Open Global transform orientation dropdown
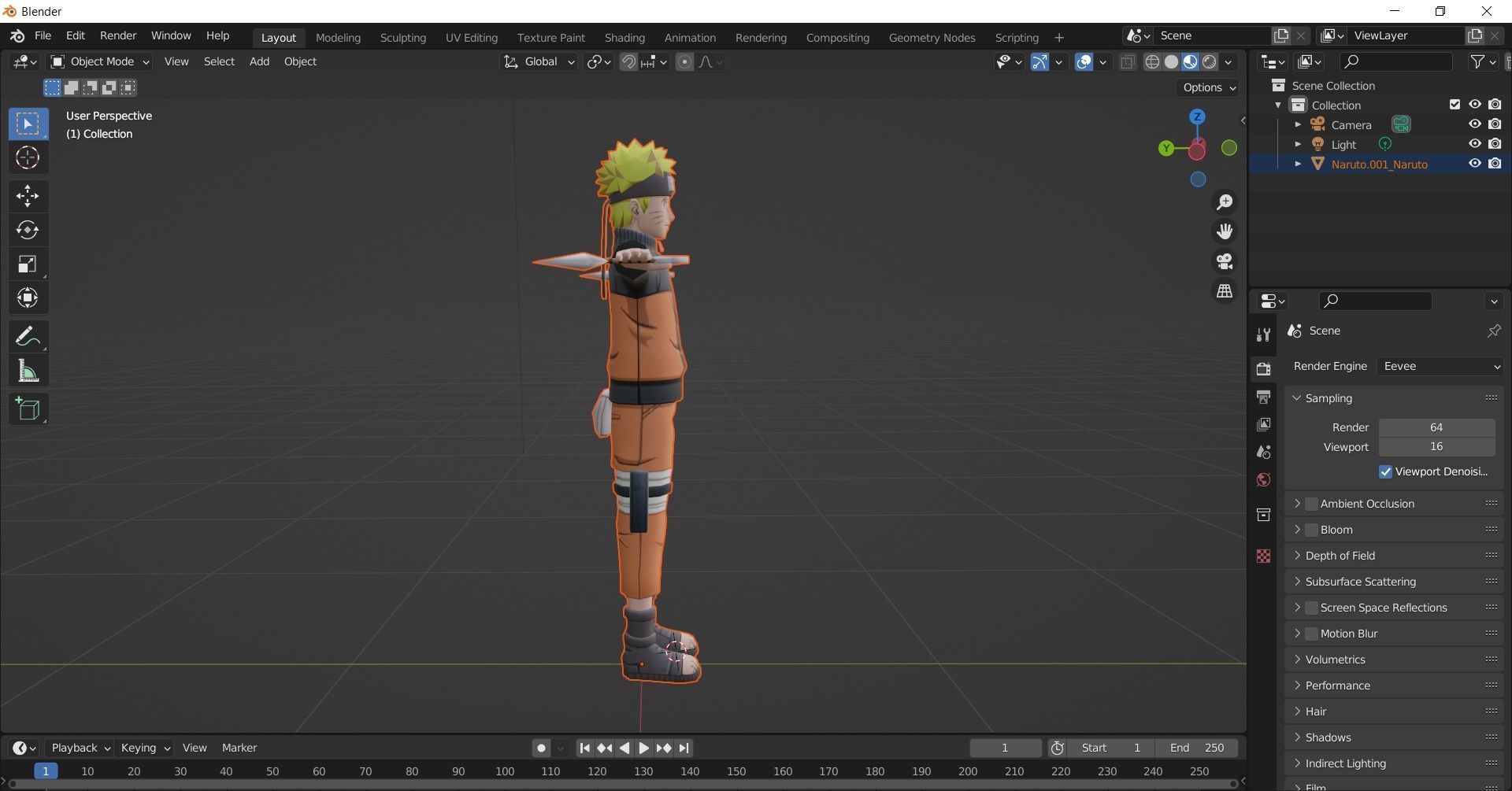The width and height of the screenshot is (1512, 791). coord(539,62)
